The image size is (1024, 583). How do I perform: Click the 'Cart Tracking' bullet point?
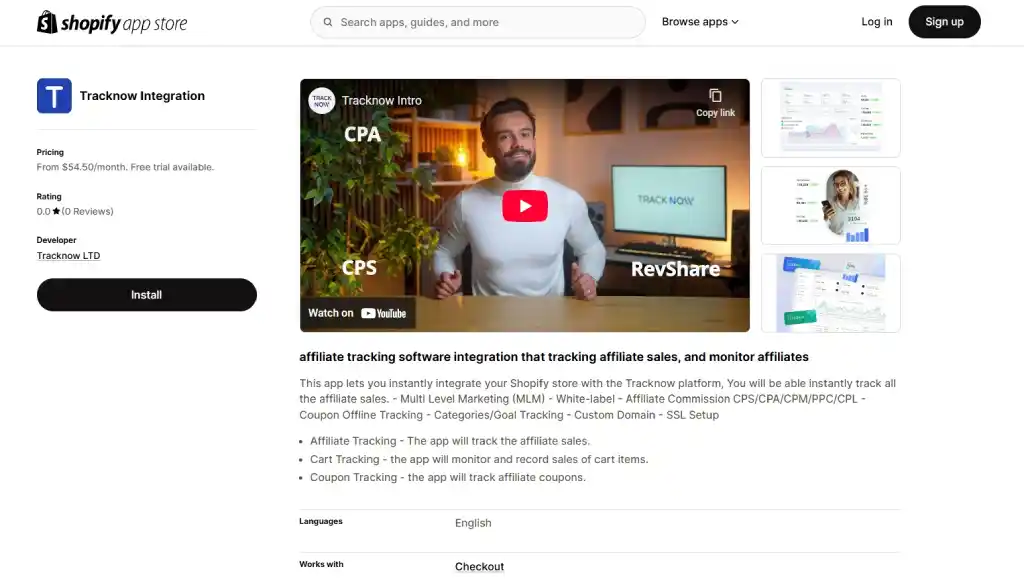pyautogui.click(x=479, y=459)
